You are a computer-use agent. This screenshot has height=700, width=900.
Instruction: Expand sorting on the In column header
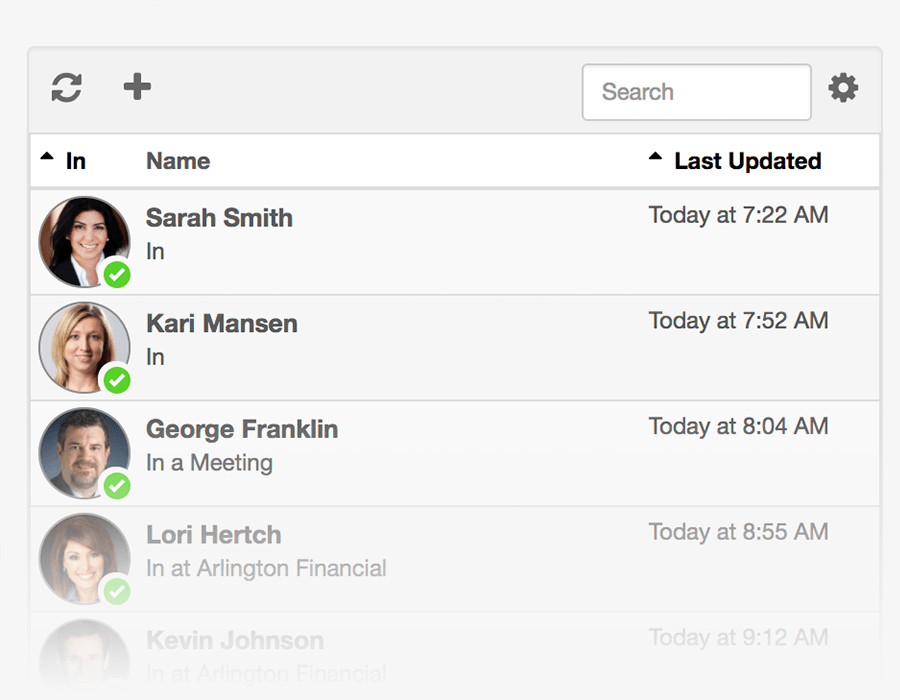(x=46, y=155)
